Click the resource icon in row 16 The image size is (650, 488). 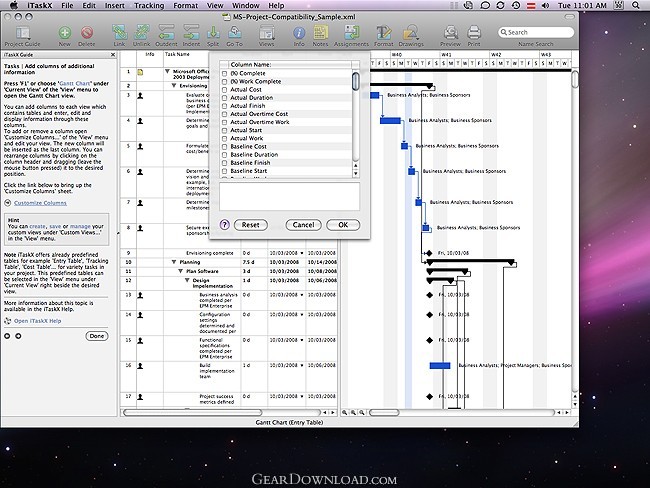[141, 366]
